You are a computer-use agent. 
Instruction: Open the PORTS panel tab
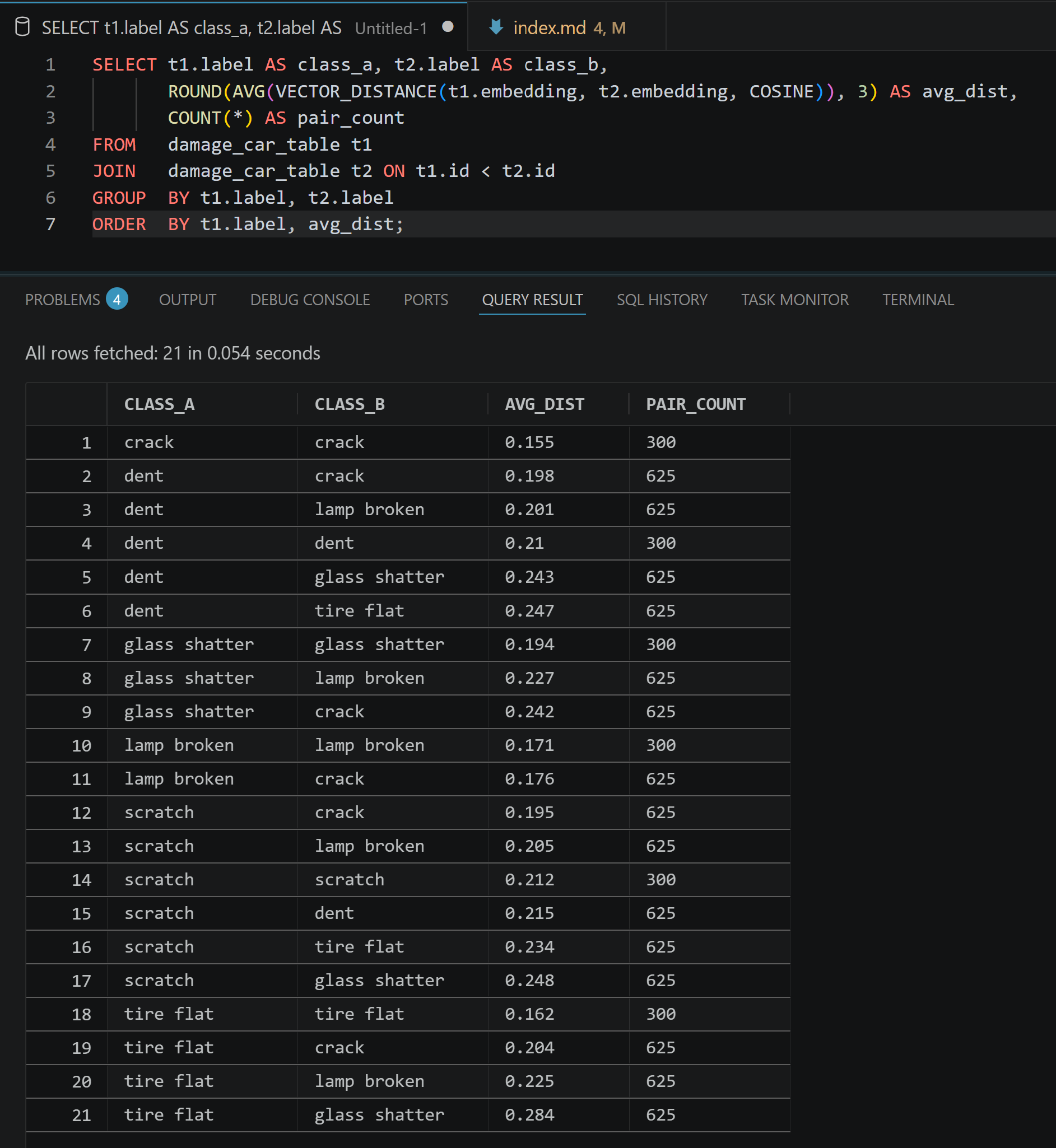tap(426, 300)
